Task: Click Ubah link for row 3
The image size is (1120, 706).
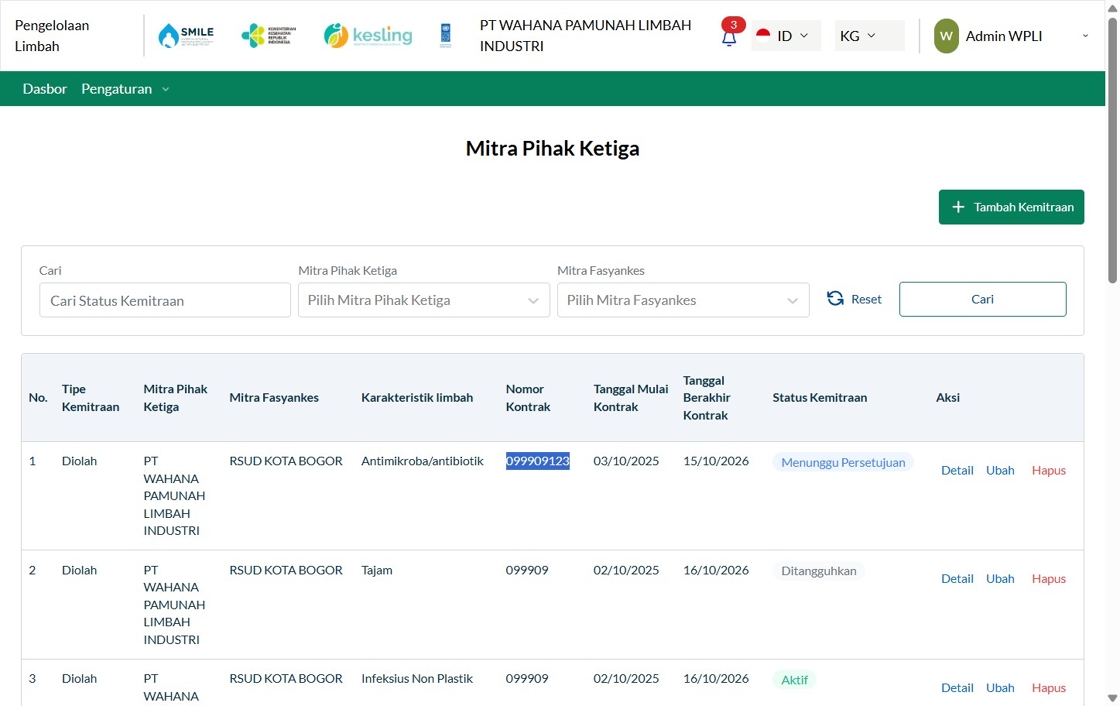Action: click(1000, 687)
